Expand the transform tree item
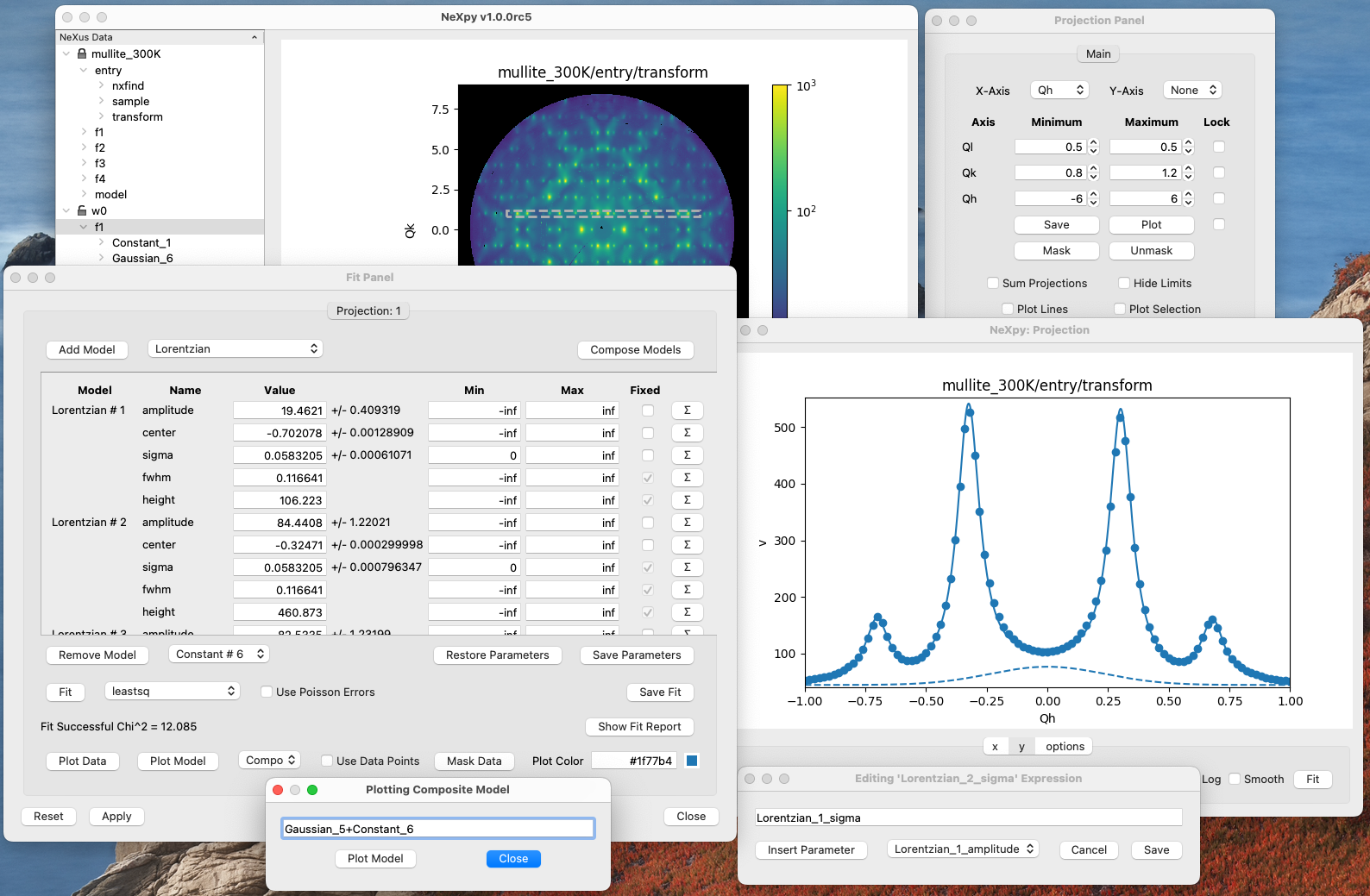Viewport: 1370px width, 896px height. [x=101, y=116]
